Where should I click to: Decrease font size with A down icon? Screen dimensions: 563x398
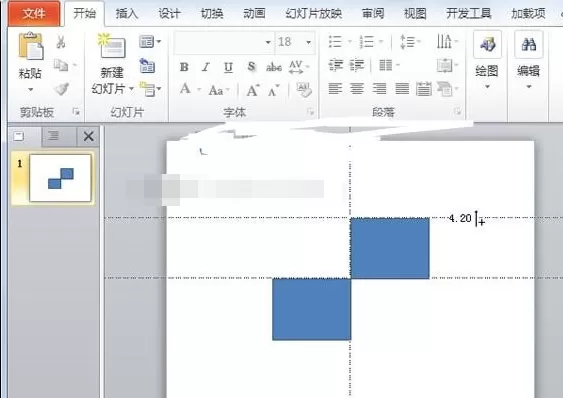tap(274, 90)
